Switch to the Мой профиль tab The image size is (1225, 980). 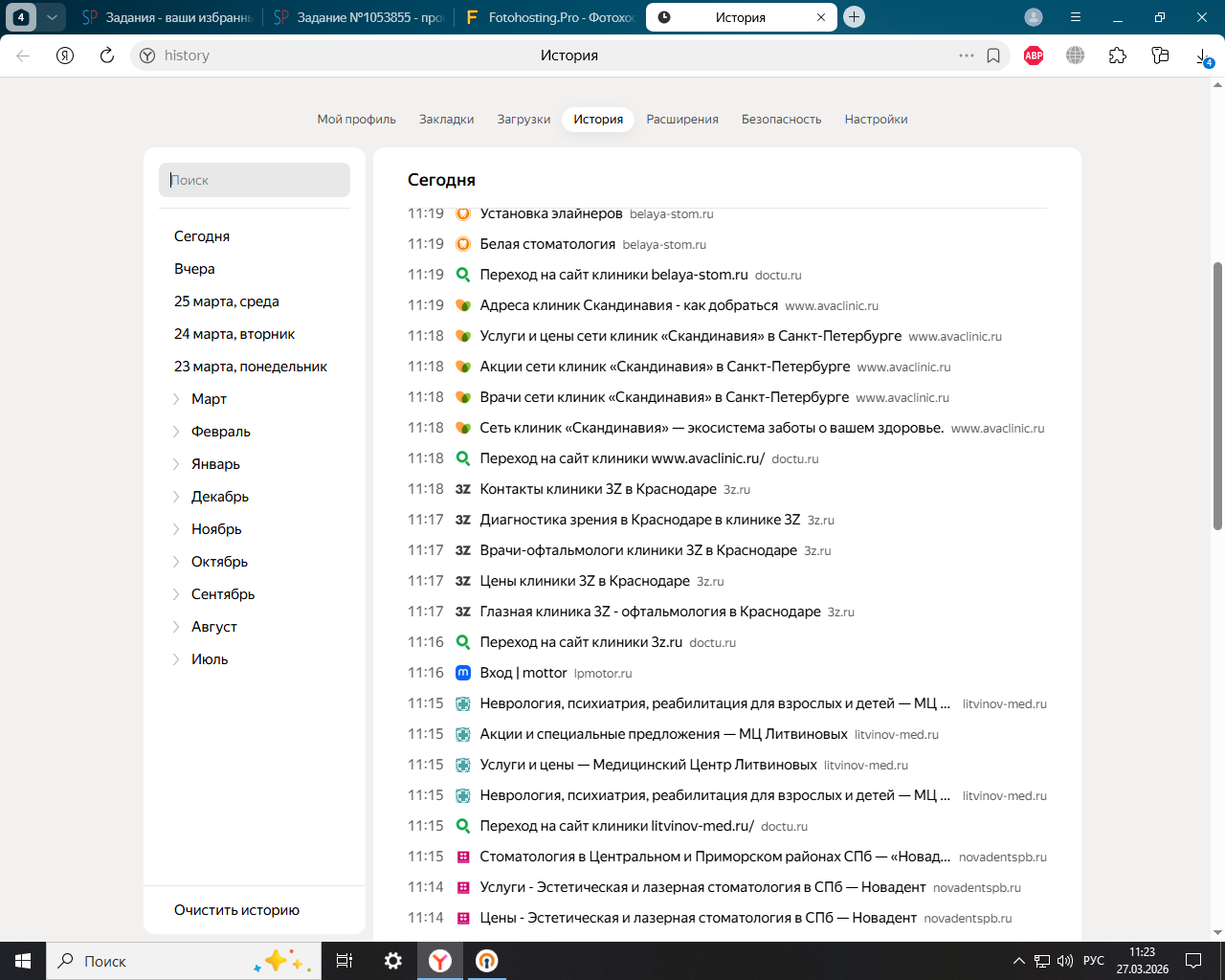click(x=356, y=120)
